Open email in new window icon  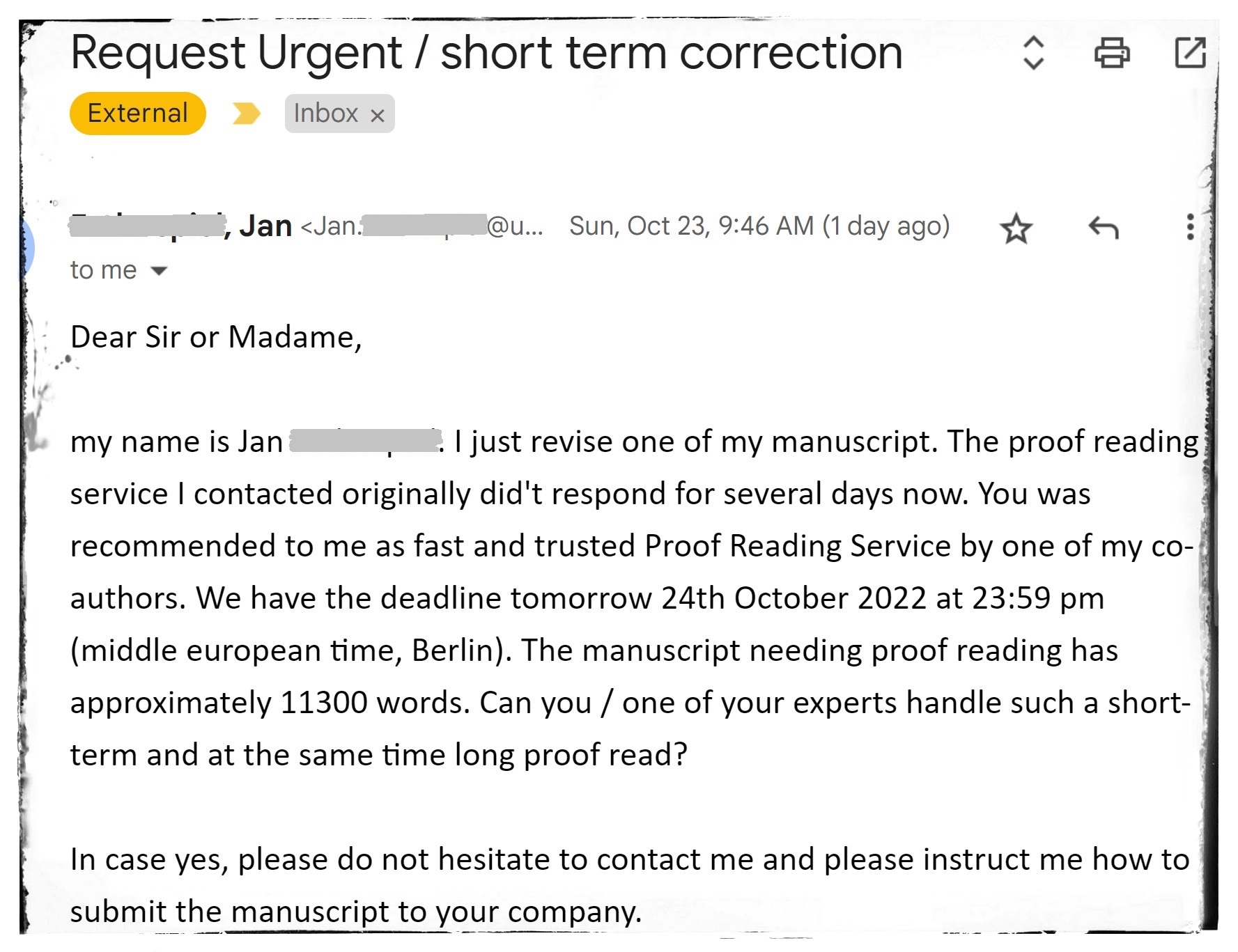(1190, 52)
